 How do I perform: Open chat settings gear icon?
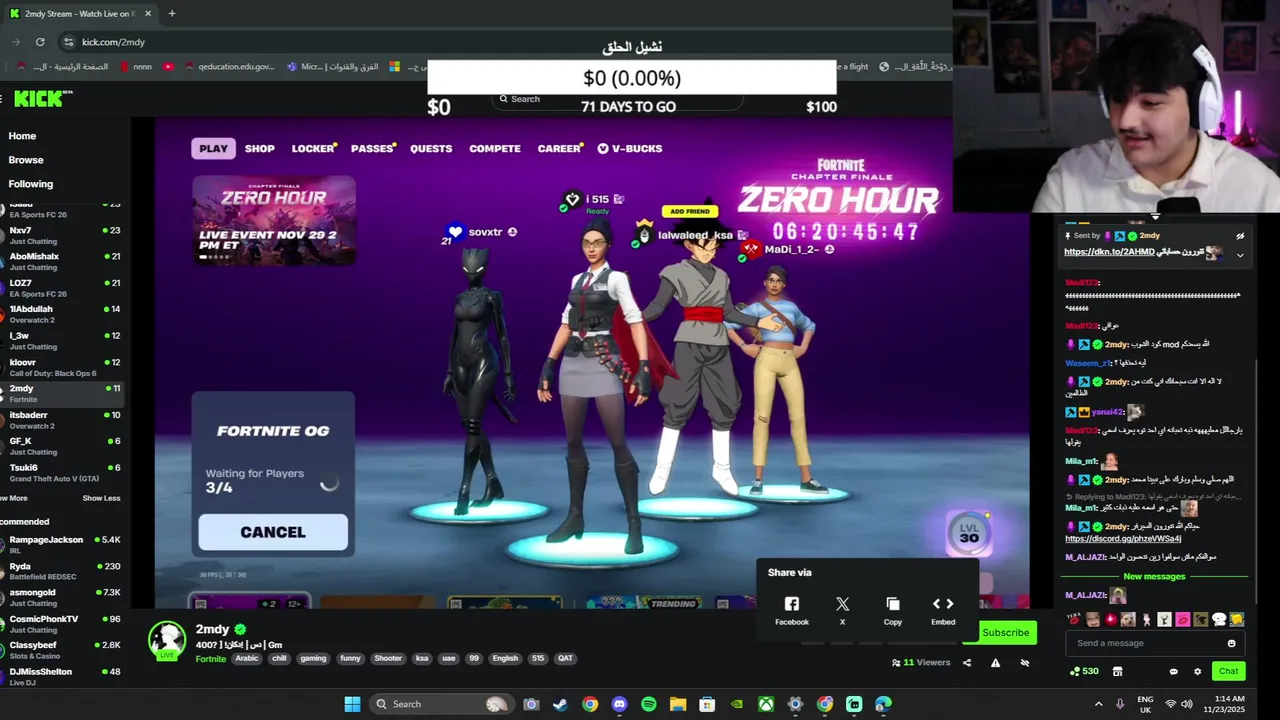pos(1197,671)
